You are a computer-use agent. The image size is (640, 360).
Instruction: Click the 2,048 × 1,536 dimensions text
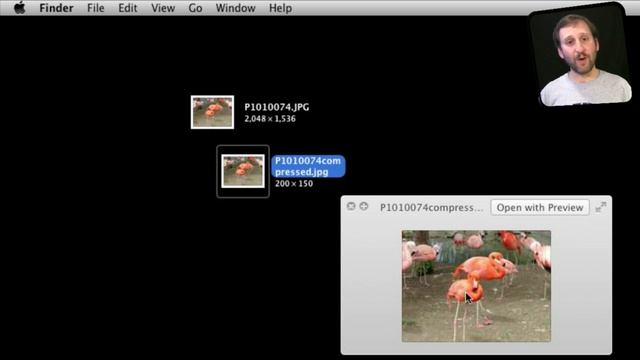coord(270,119)
